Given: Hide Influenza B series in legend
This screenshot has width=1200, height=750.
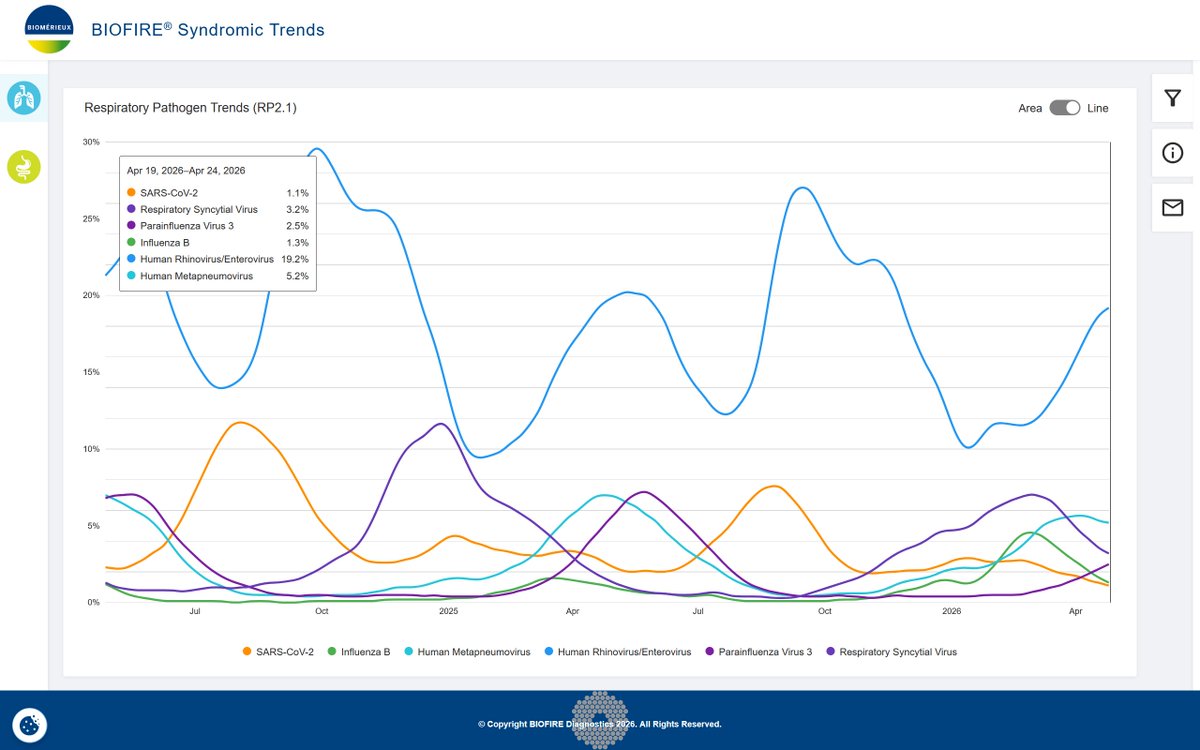Looking at the screenshot, I should coord(358,652).
